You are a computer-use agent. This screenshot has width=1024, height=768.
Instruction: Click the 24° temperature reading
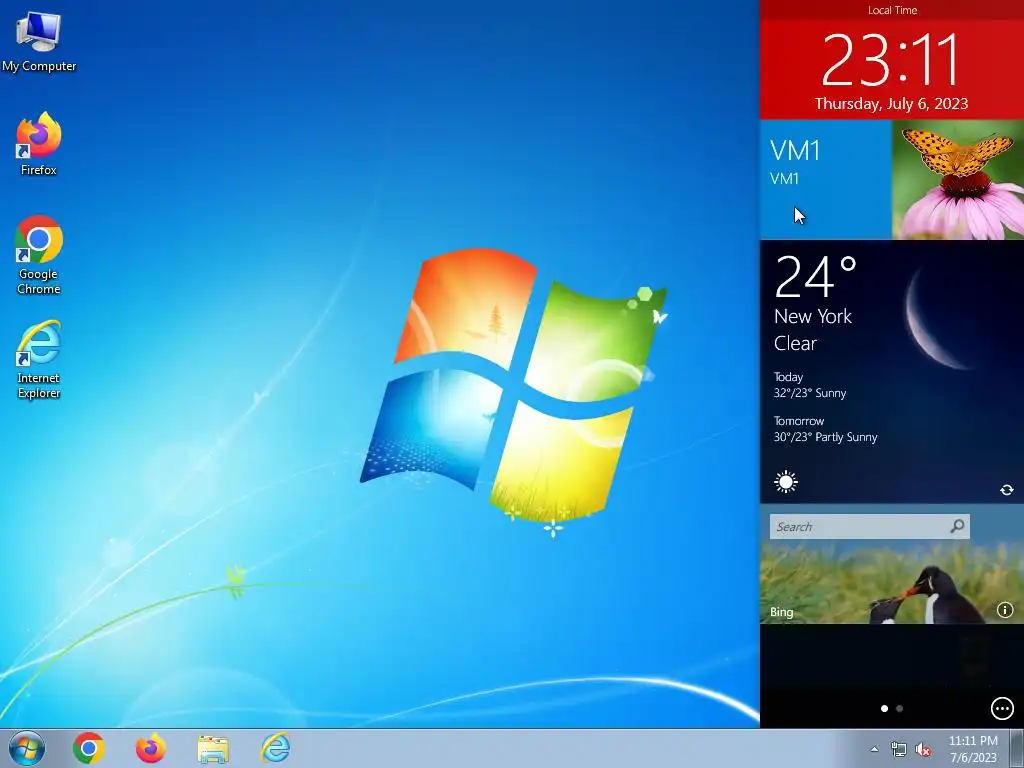(815, 277)
